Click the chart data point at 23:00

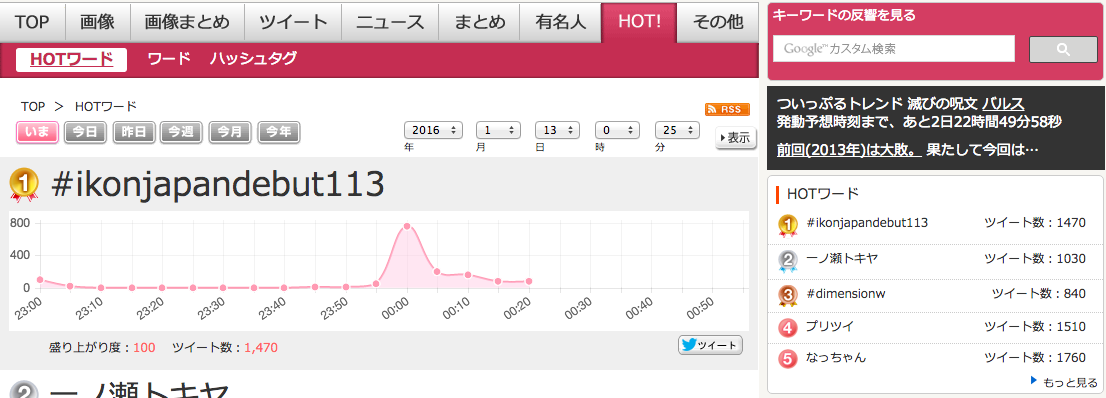point(40,280)
